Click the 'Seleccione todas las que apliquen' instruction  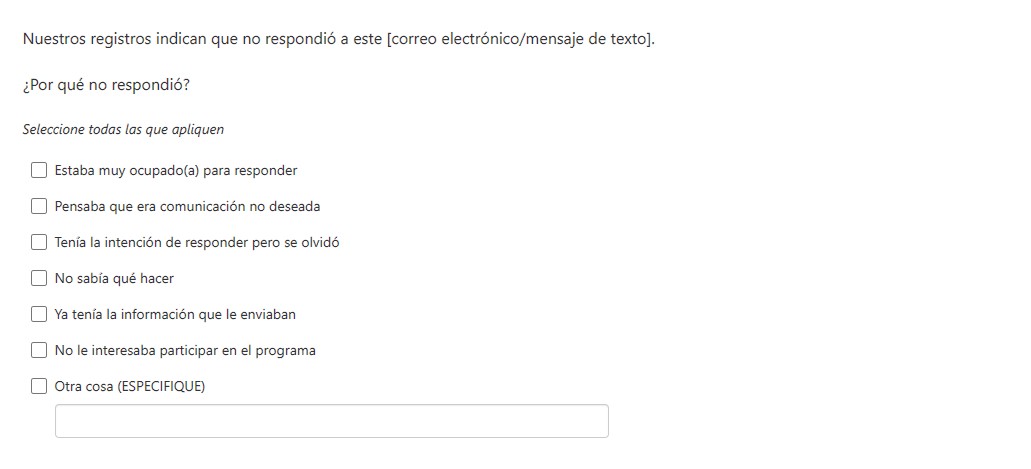(x=123, y=130)
